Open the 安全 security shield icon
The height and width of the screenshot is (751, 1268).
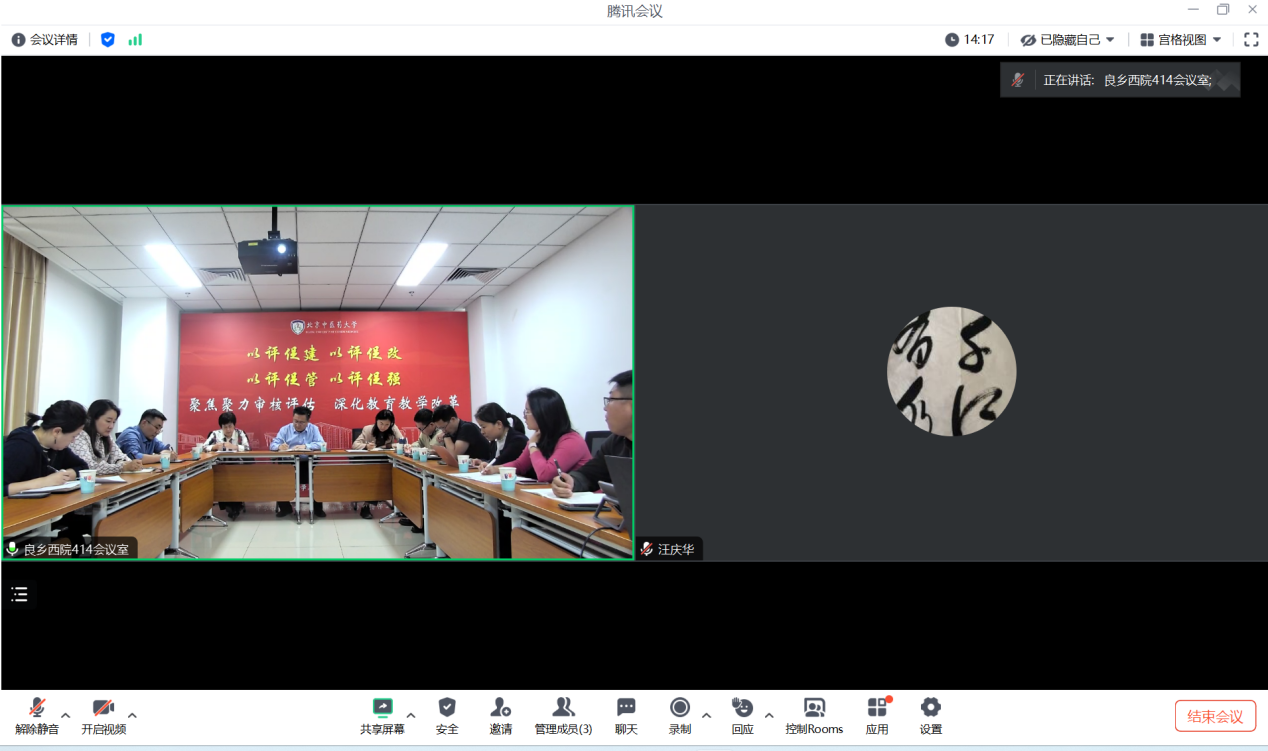pyautogui.click(x=447, y=708)
